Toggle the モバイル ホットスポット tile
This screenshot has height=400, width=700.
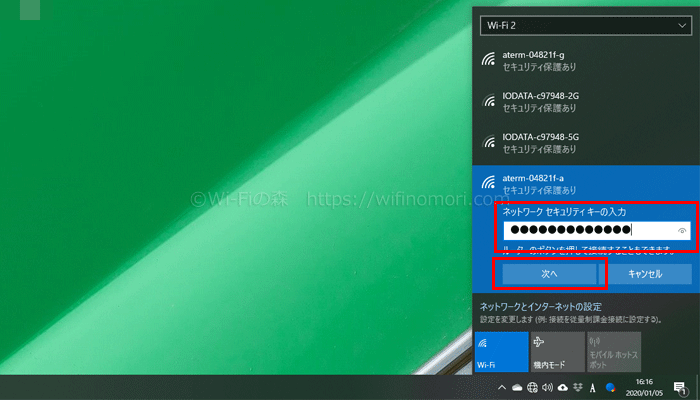click(614, 352)
